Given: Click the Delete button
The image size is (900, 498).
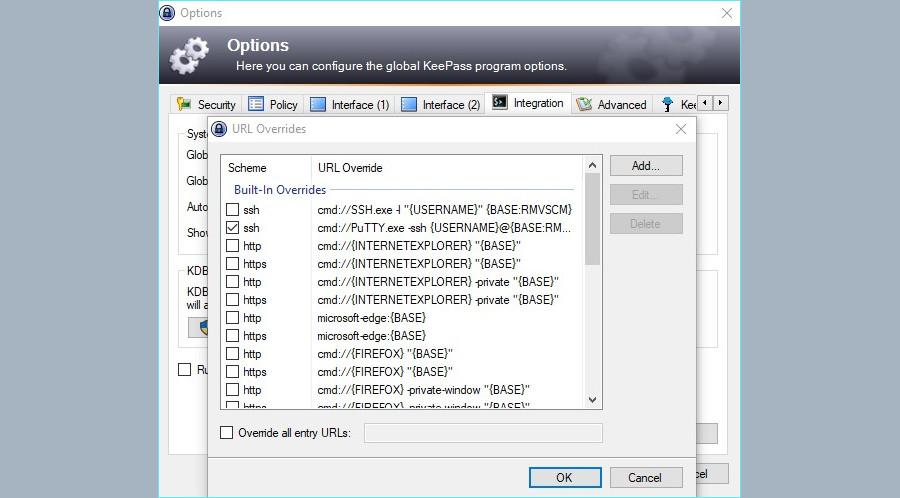Looking at the screenshot, I should [646, 224].
